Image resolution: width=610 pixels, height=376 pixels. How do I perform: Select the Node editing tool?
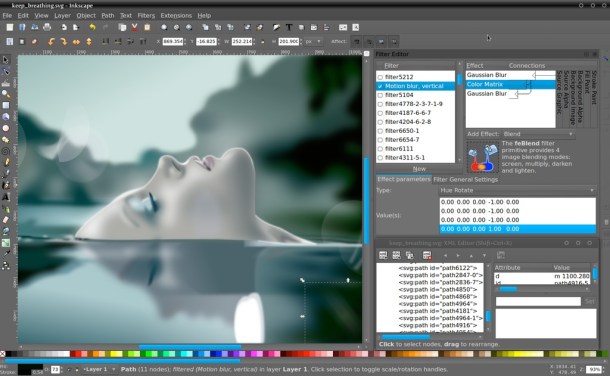tap(5, 71)
